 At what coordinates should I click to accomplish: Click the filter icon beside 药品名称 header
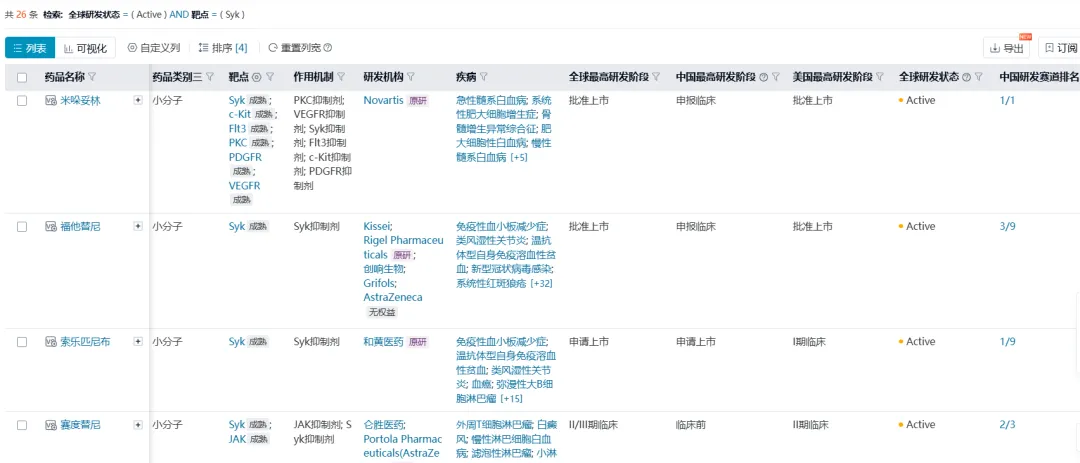pyautogui.click(x=93, y=77)
